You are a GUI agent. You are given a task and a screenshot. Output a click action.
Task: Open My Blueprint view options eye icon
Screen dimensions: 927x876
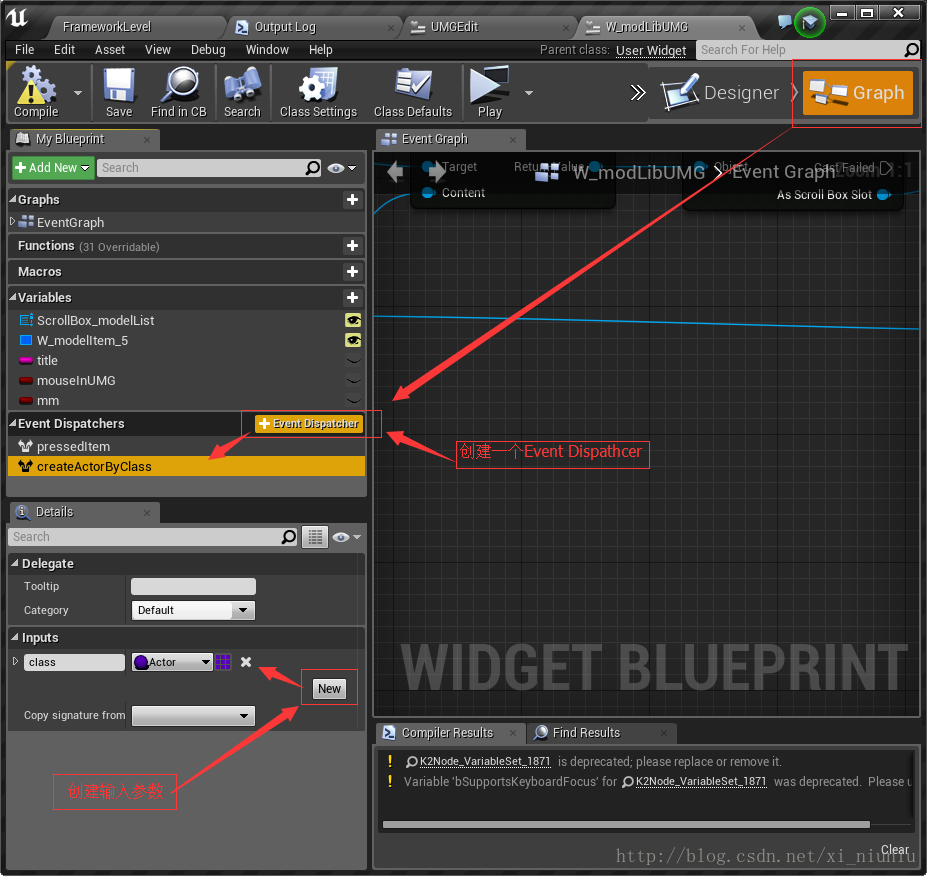click(342, 168)
